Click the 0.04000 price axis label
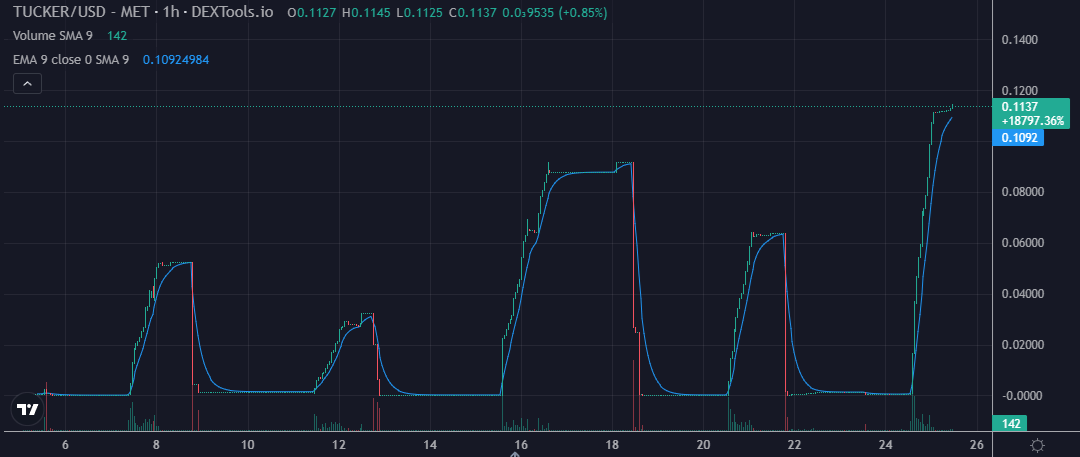 (x=1021, y=294)
